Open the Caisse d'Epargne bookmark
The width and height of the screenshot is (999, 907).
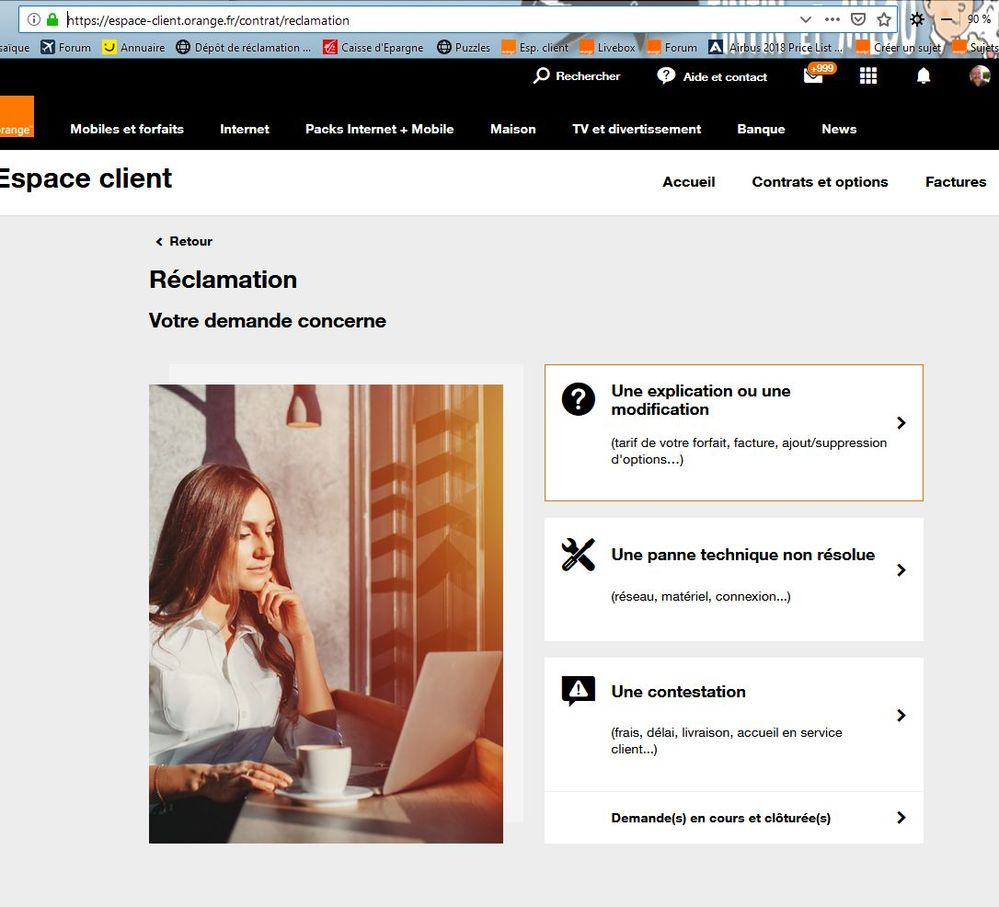[373, 47]
